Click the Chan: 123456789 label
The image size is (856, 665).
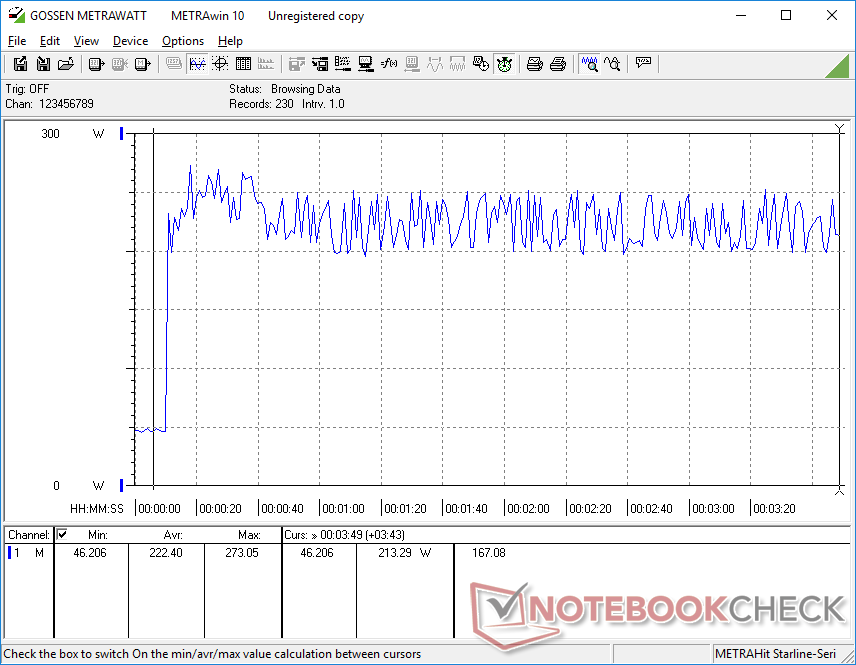pyautogui.click(x=50, y=104)
